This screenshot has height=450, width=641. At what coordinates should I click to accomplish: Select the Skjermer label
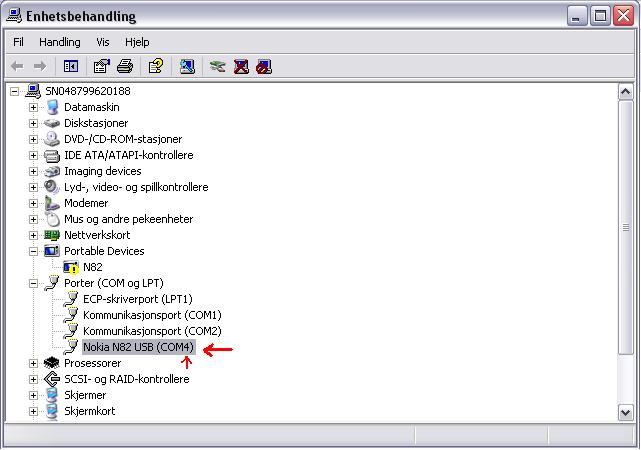(85, 395)
